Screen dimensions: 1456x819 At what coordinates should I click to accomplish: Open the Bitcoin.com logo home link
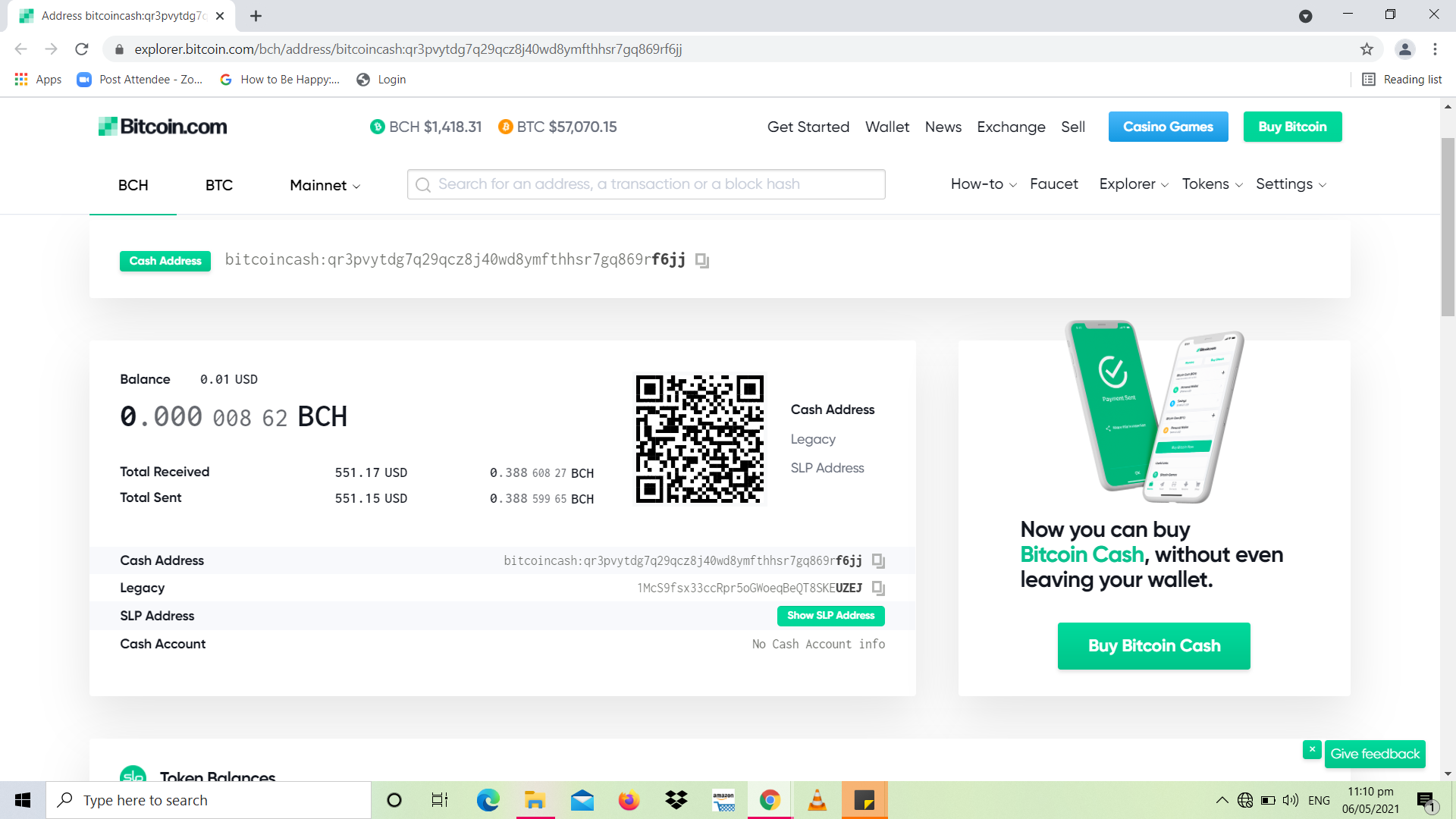click(162, 127)
